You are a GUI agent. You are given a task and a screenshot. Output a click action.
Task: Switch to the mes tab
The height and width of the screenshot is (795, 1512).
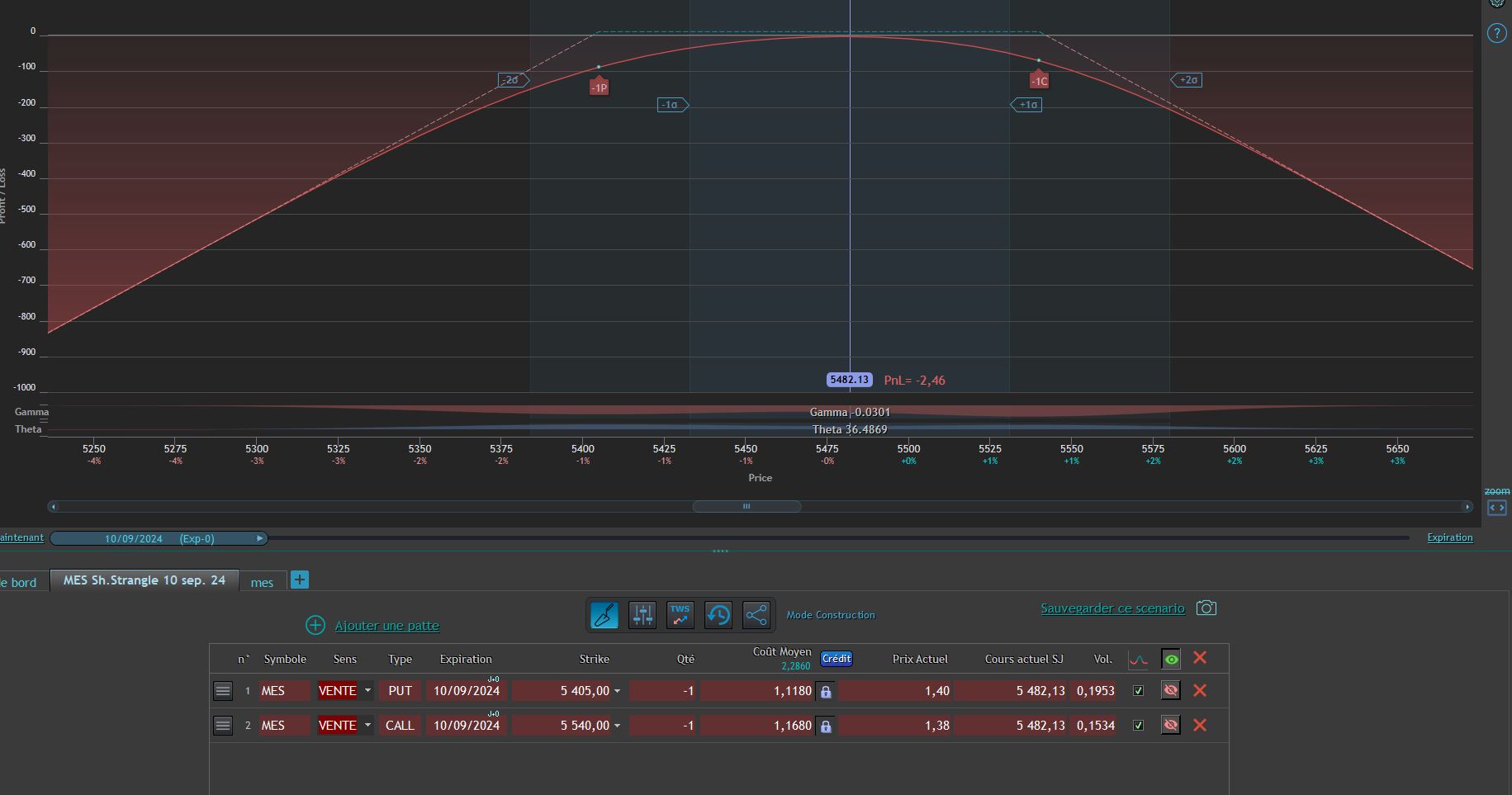[262, 582]
